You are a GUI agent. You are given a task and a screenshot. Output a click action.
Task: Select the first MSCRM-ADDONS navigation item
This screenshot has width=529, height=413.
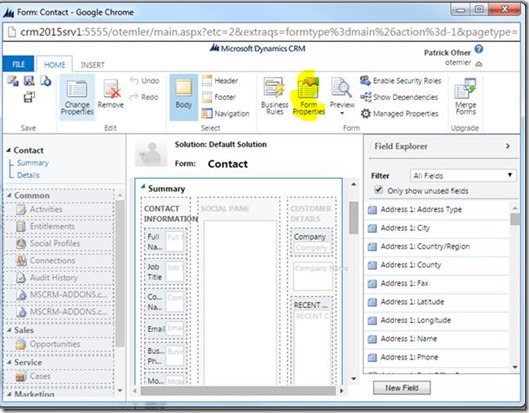pos(61,295)
